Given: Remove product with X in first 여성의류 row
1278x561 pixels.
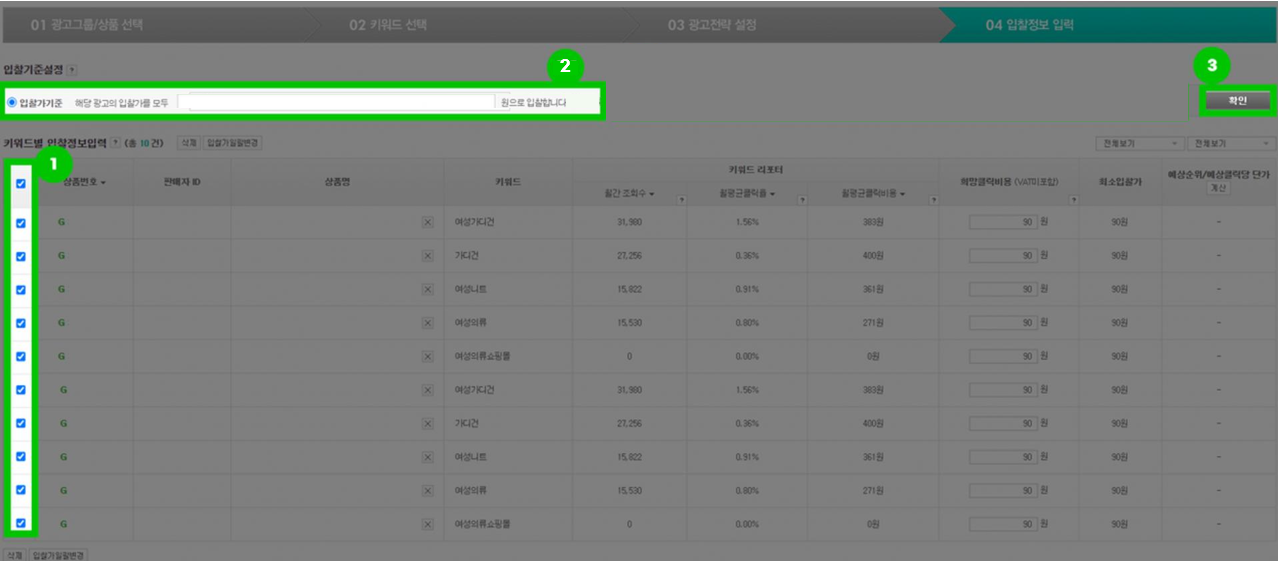Looking at the screenshot, I should tap(427, 323).
